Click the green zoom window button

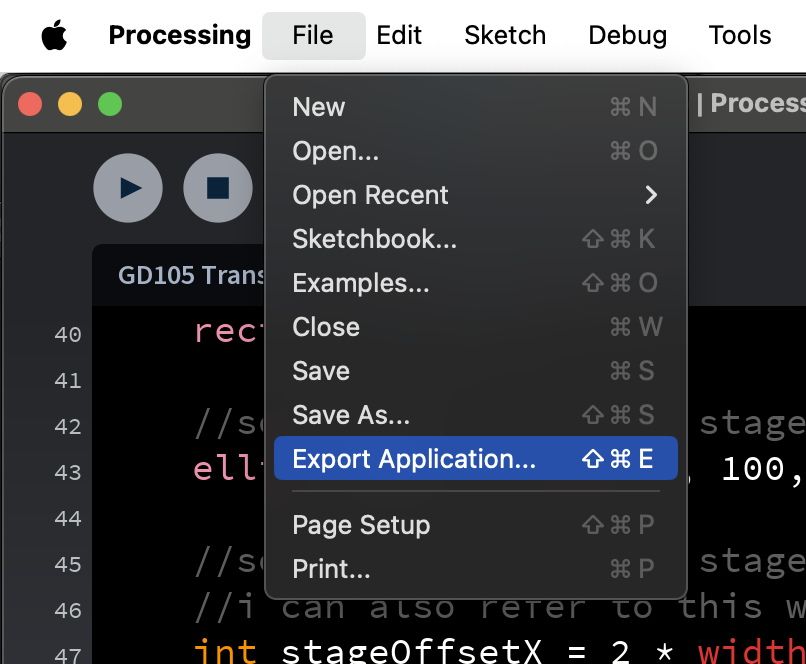pyautogui.click(x=110, y=104)
